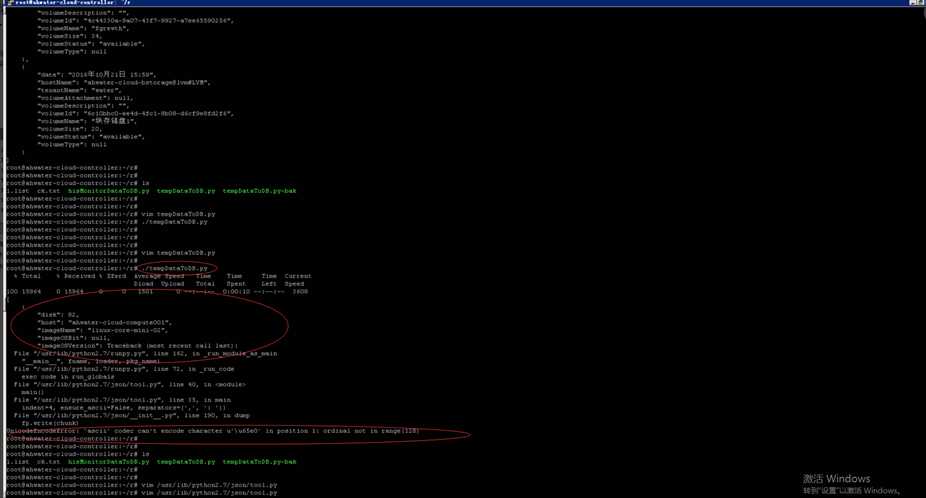Viewport: 926px width, 498px height.
Task: Select the "volumeSize": 34 line
Action: [x=70, y=36]
